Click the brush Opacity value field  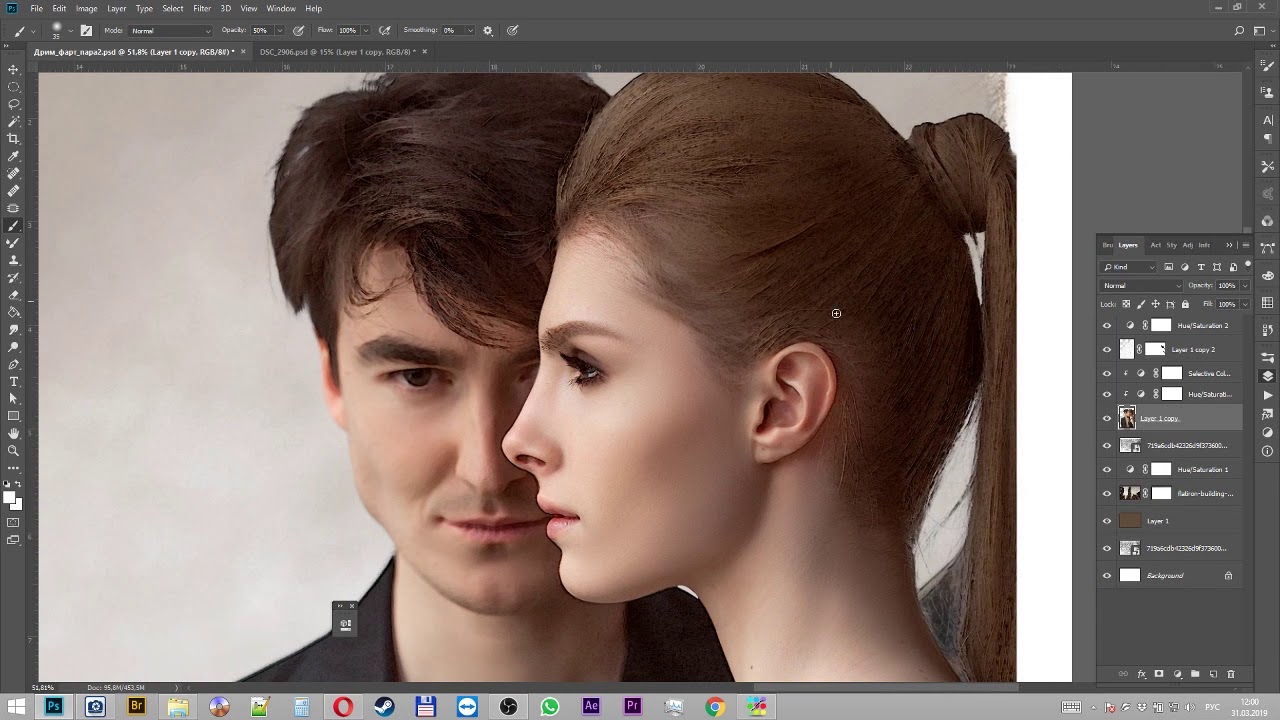click(x=261, y=31)
